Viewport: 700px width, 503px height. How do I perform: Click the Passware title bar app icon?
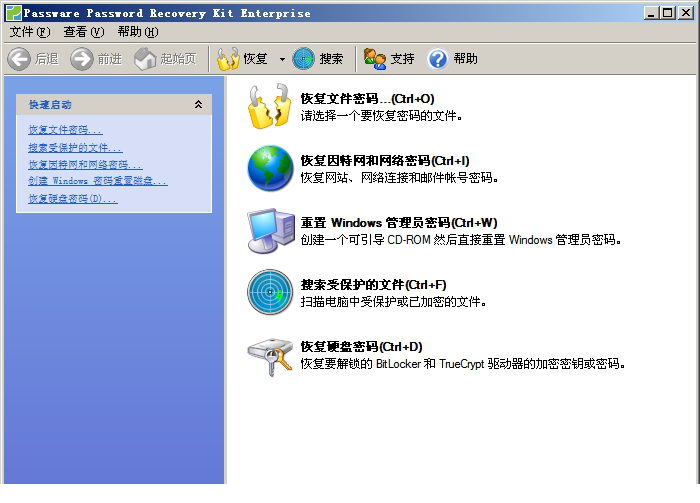(x=13, y=13)
